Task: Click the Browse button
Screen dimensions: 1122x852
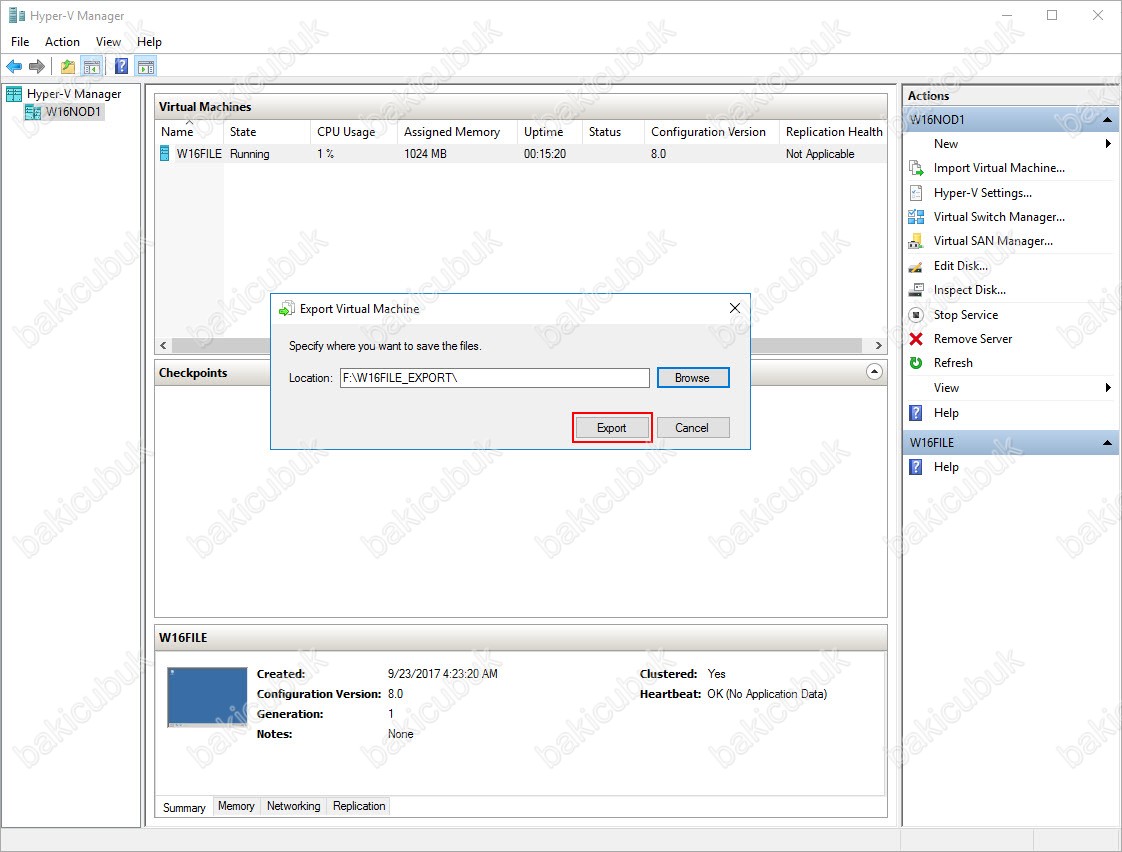Action: click(693, 378)
